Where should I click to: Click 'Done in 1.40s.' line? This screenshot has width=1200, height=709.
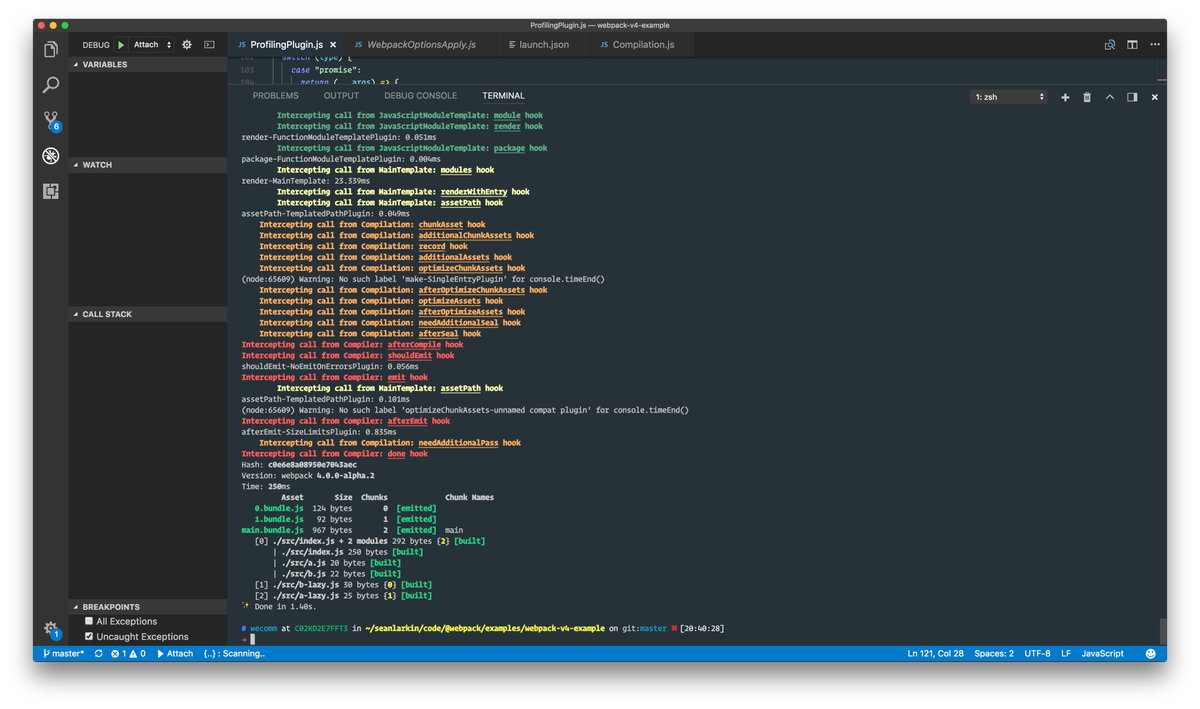[x=281, y=606]
